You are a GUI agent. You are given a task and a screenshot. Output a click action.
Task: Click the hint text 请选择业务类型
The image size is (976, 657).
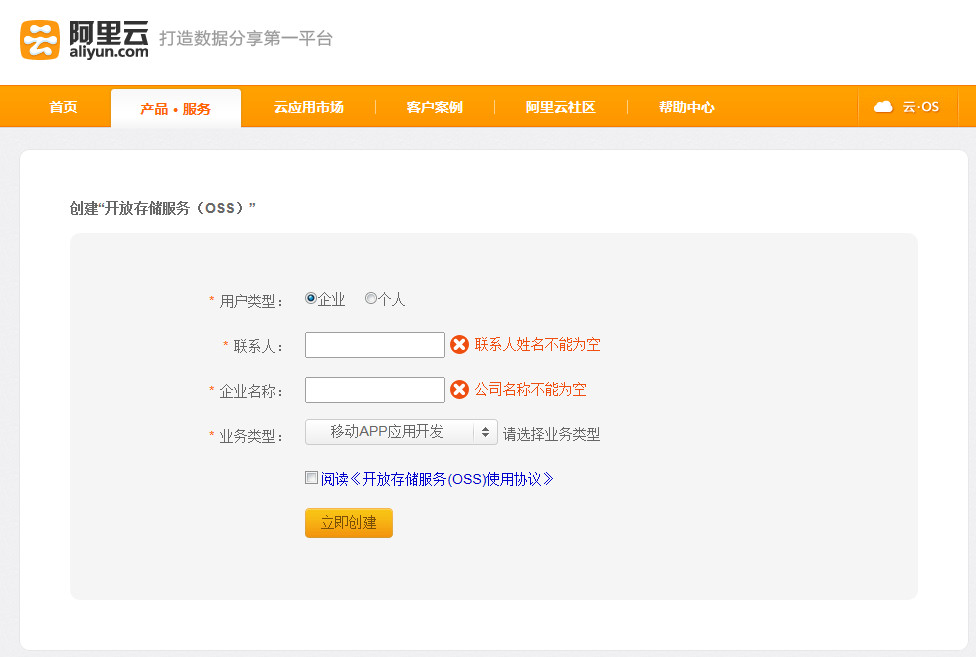[x=551, y=434]
